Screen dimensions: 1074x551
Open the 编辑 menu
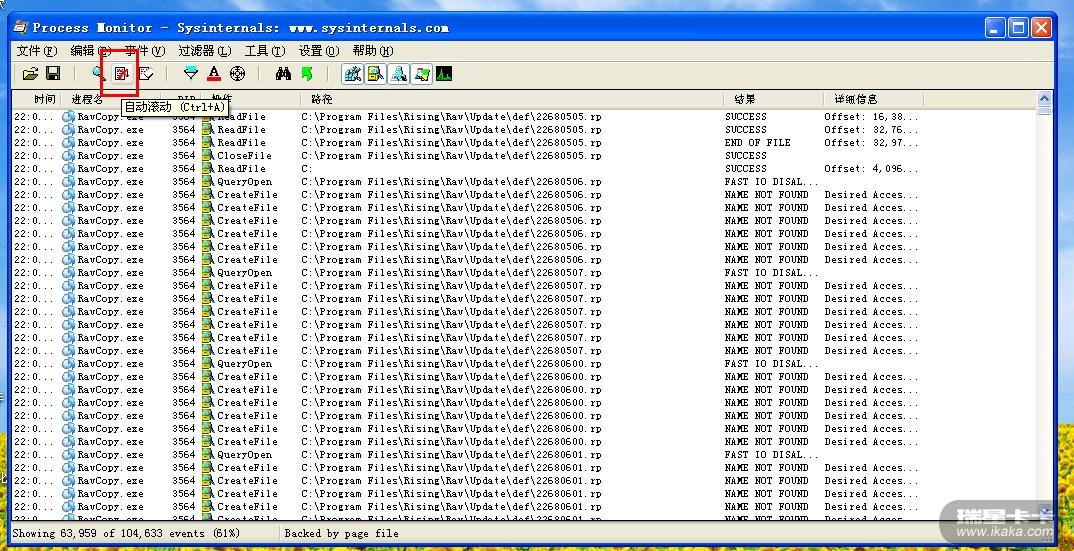(x=91, y=51)
